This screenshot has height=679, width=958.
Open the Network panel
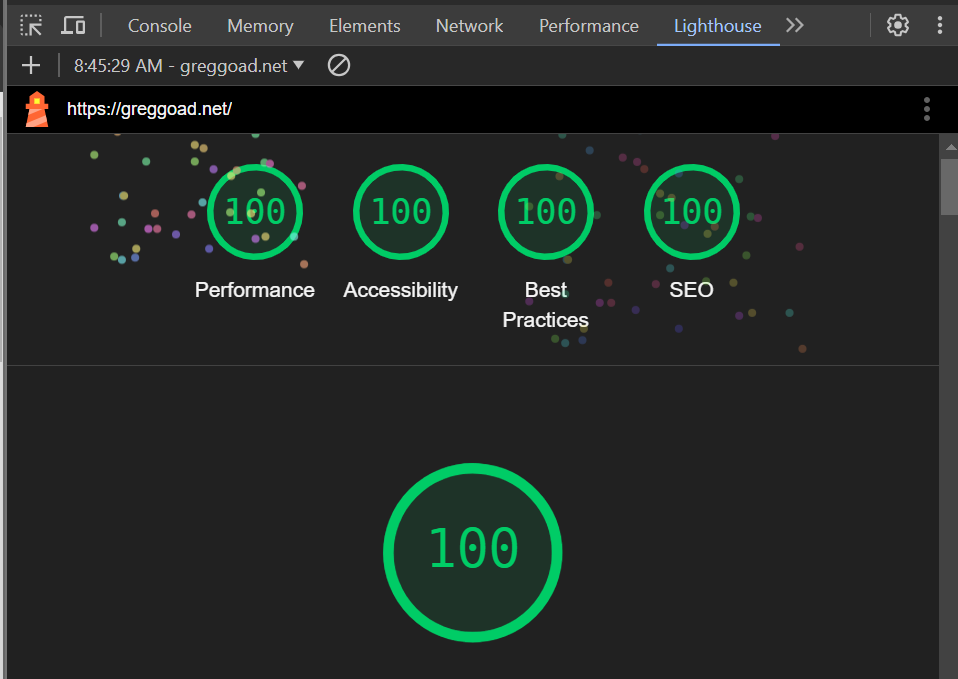(x=469, y=25)
